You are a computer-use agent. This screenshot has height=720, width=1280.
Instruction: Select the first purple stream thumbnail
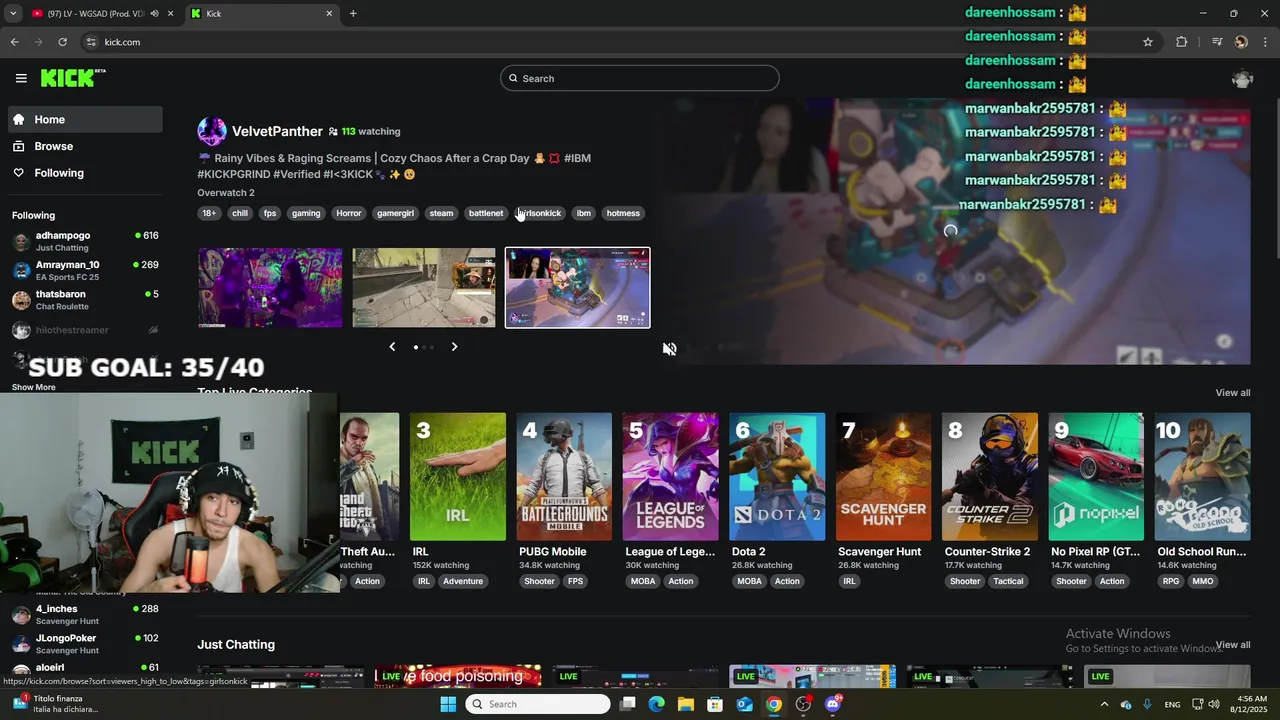(x=270, y=288)
